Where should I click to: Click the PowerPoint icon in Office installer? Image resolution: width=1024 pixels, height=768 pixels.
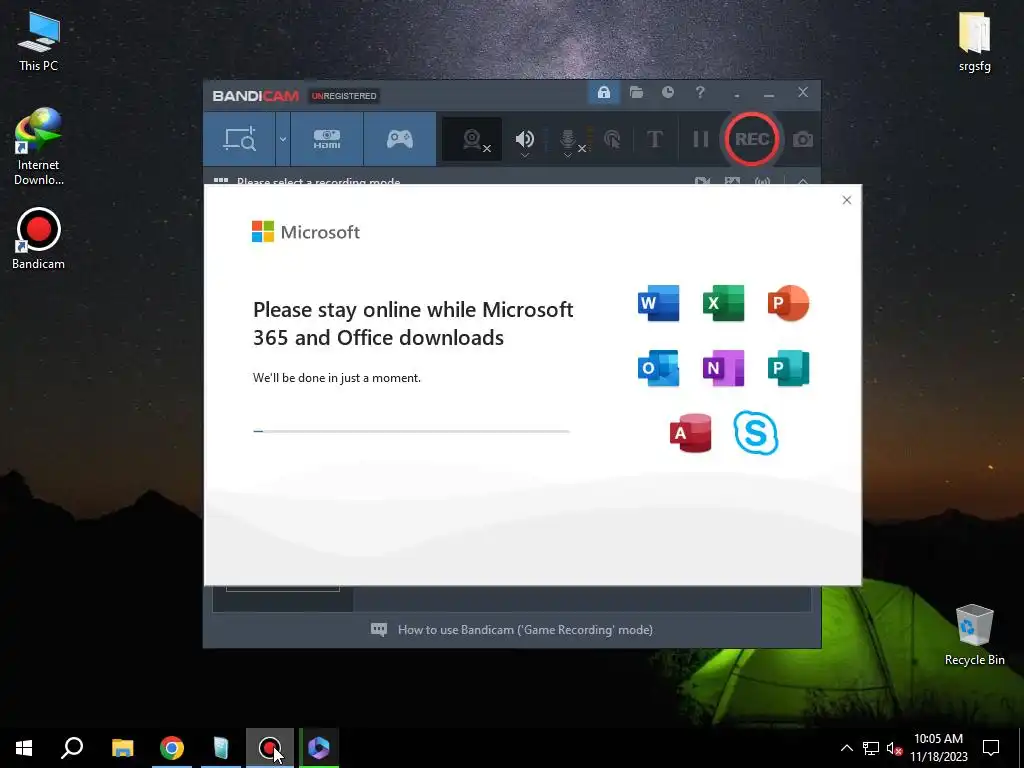tap(788, 303)
